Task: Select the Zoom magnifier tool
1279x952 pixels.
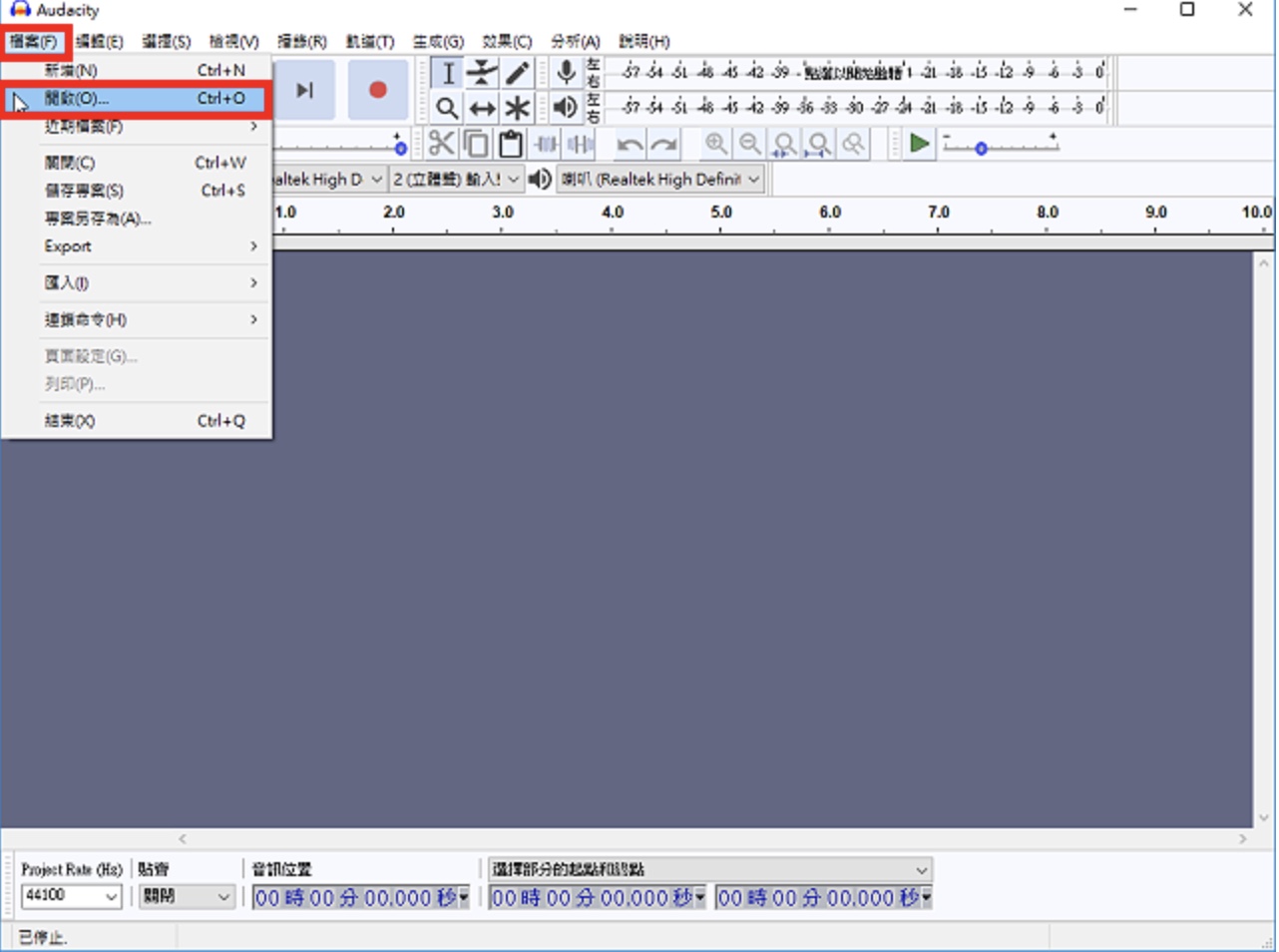Action: tap(448, 107)
